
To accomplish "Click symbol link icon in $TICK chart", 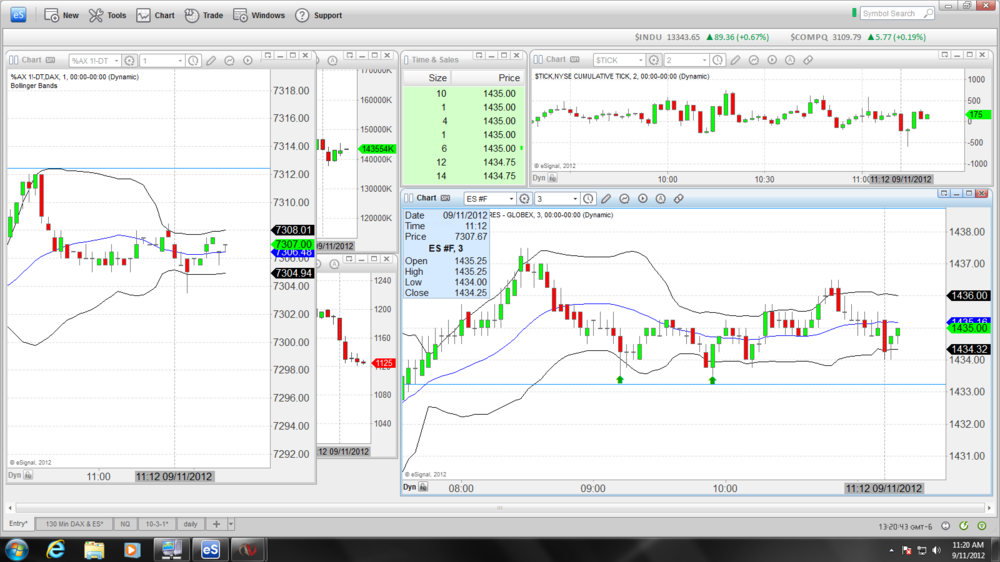I will (654, 60).
